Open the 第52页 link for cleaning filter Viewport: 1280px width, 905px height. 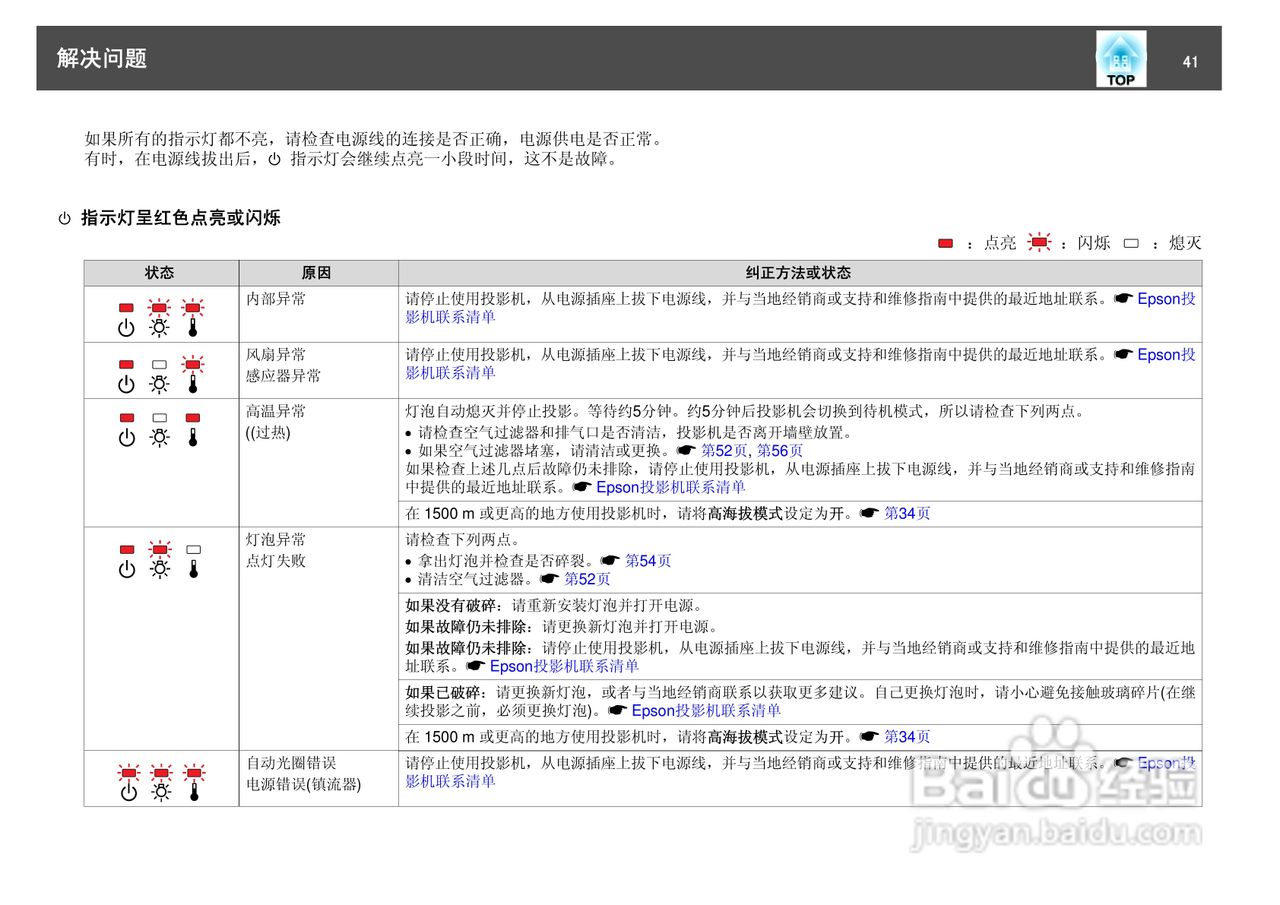pyautogui.click(x=588, y=579)
